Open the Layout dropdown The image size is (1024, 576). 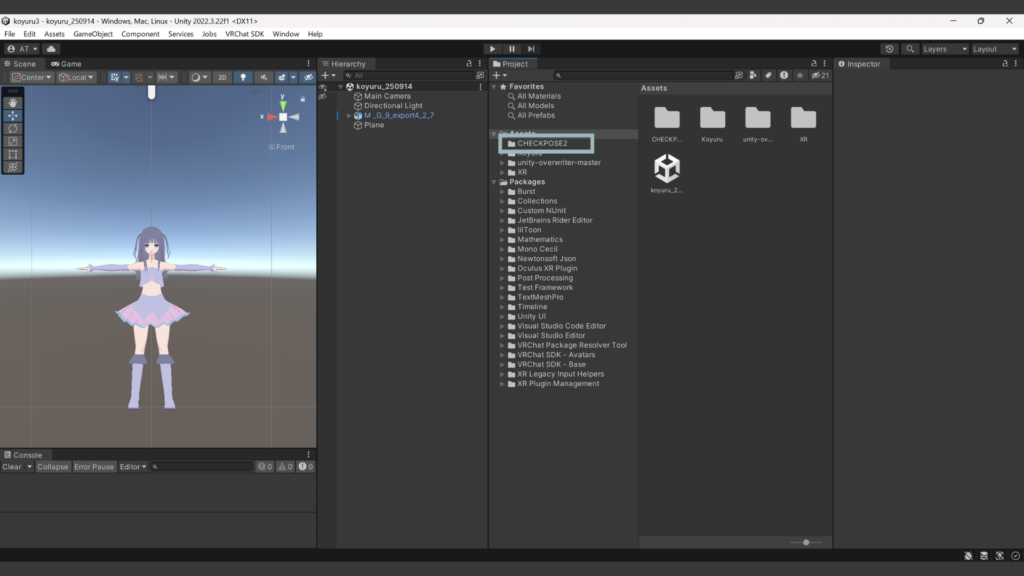click(x=995, y=48)
